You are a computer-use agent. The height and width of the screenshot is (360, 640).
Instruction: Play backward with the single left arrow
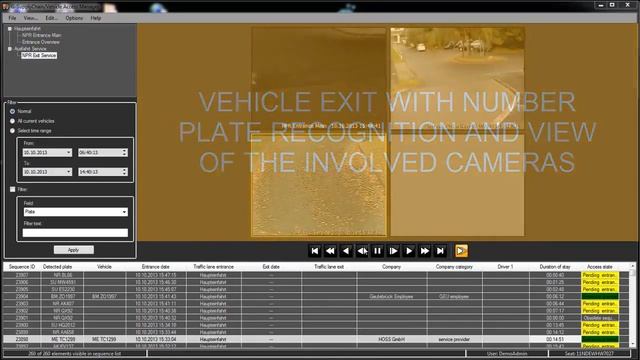tap(346, 251)
